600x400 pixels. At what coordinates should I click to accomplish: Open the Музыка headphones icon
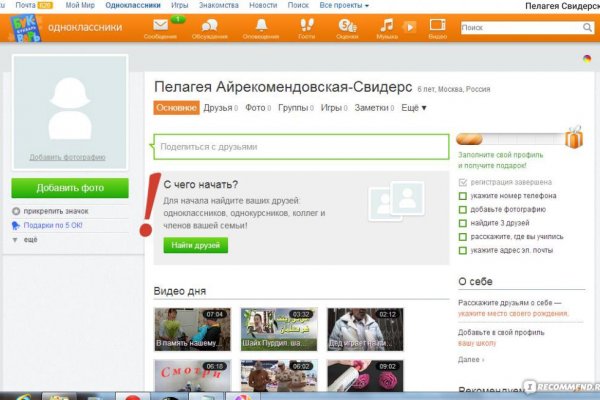pyautogui.click(x=386, y=24)
